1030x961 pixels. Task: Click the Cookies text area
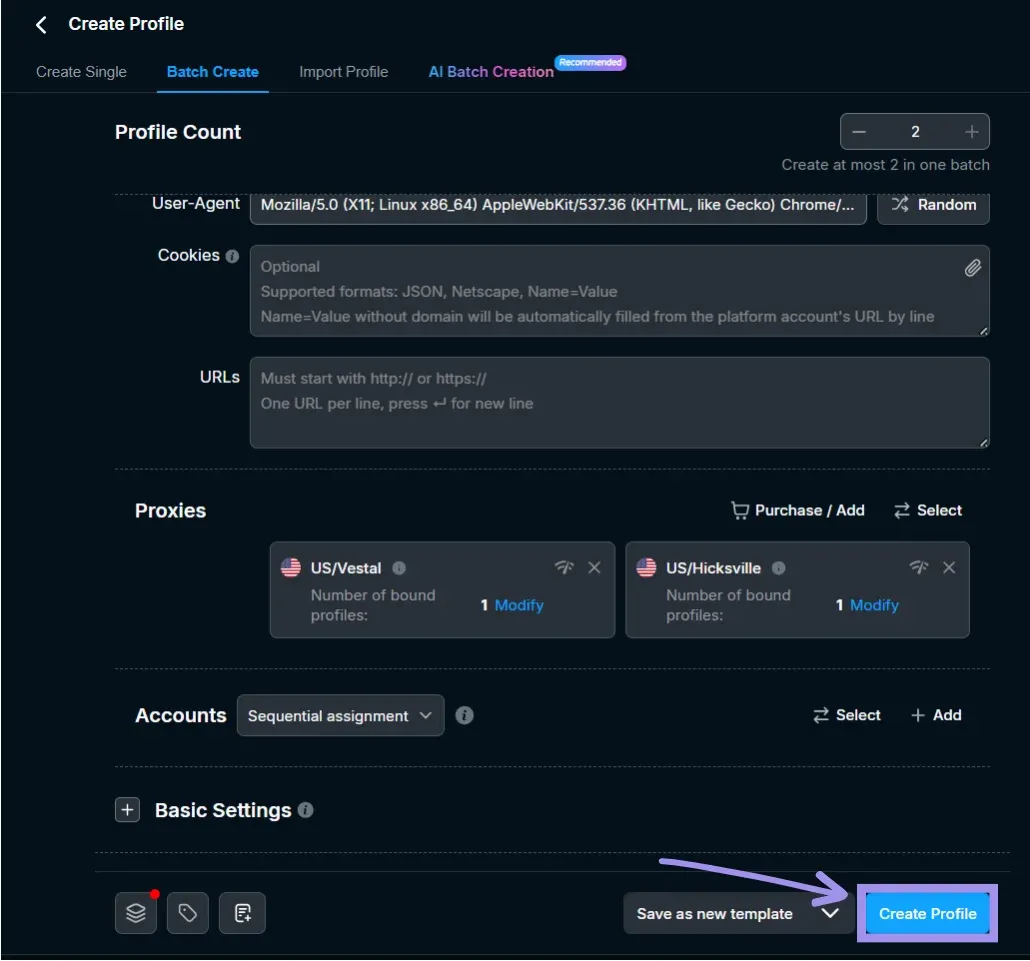click(x=619, y=291)
